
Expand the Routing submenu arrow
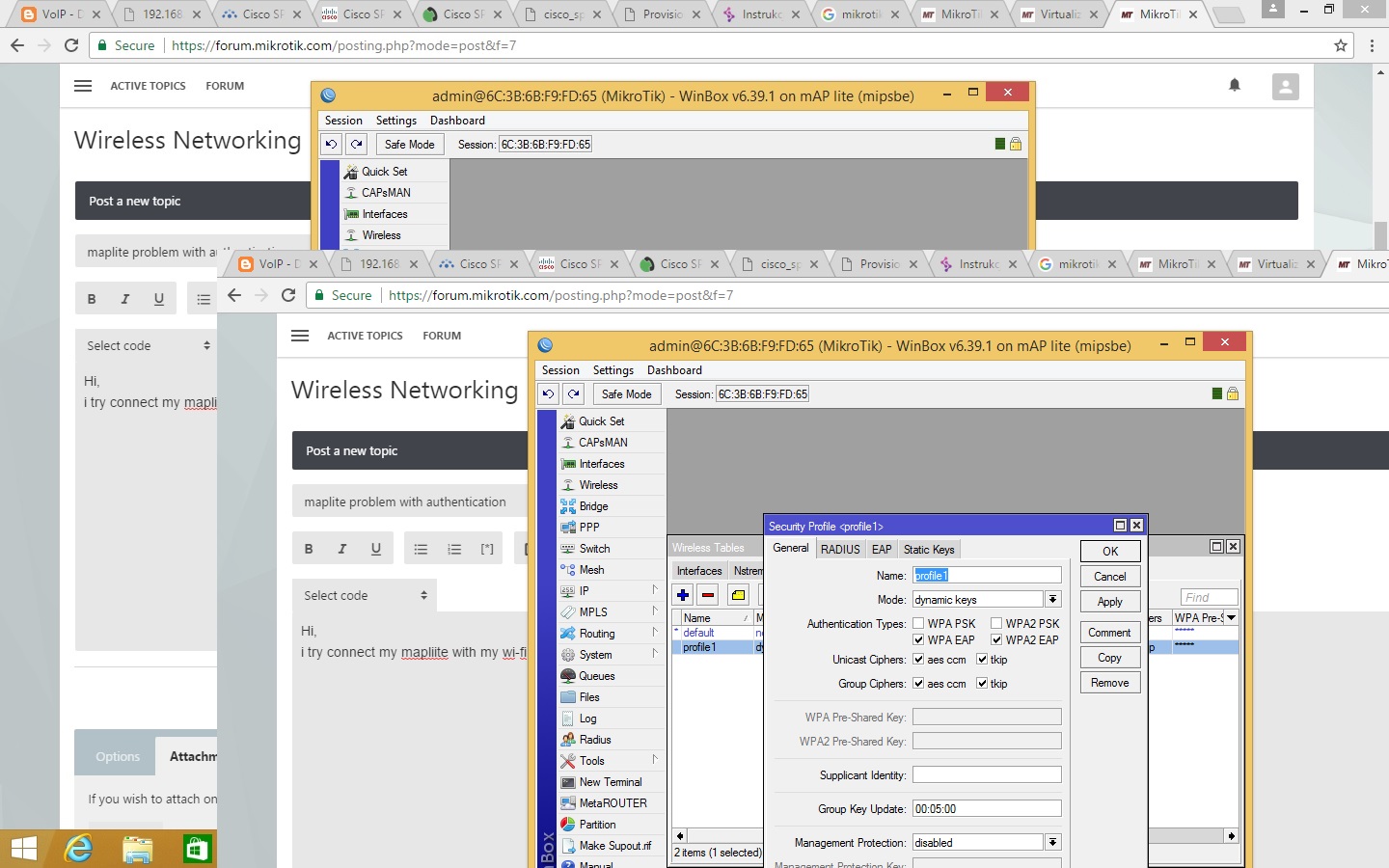point(654,633)
